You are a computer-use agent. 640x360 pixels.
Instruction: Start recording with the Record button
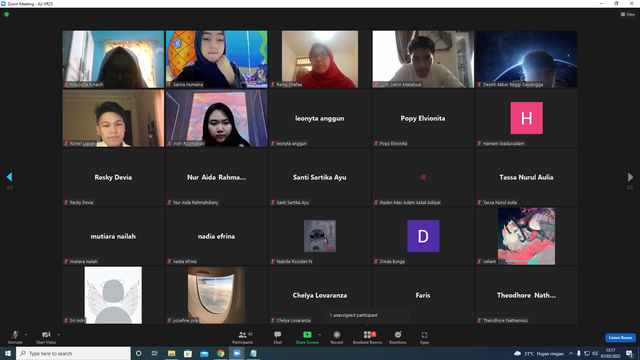[x=337, y=337]
